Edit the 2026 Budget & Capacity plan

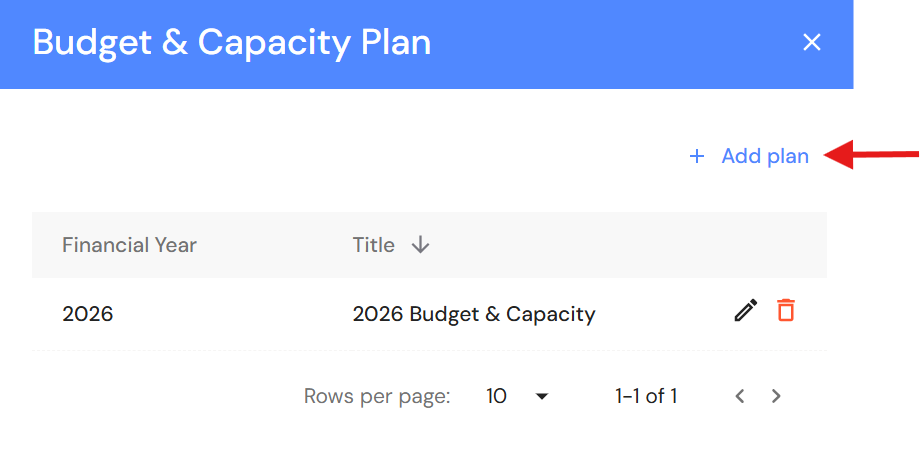[x=745, y=311]
